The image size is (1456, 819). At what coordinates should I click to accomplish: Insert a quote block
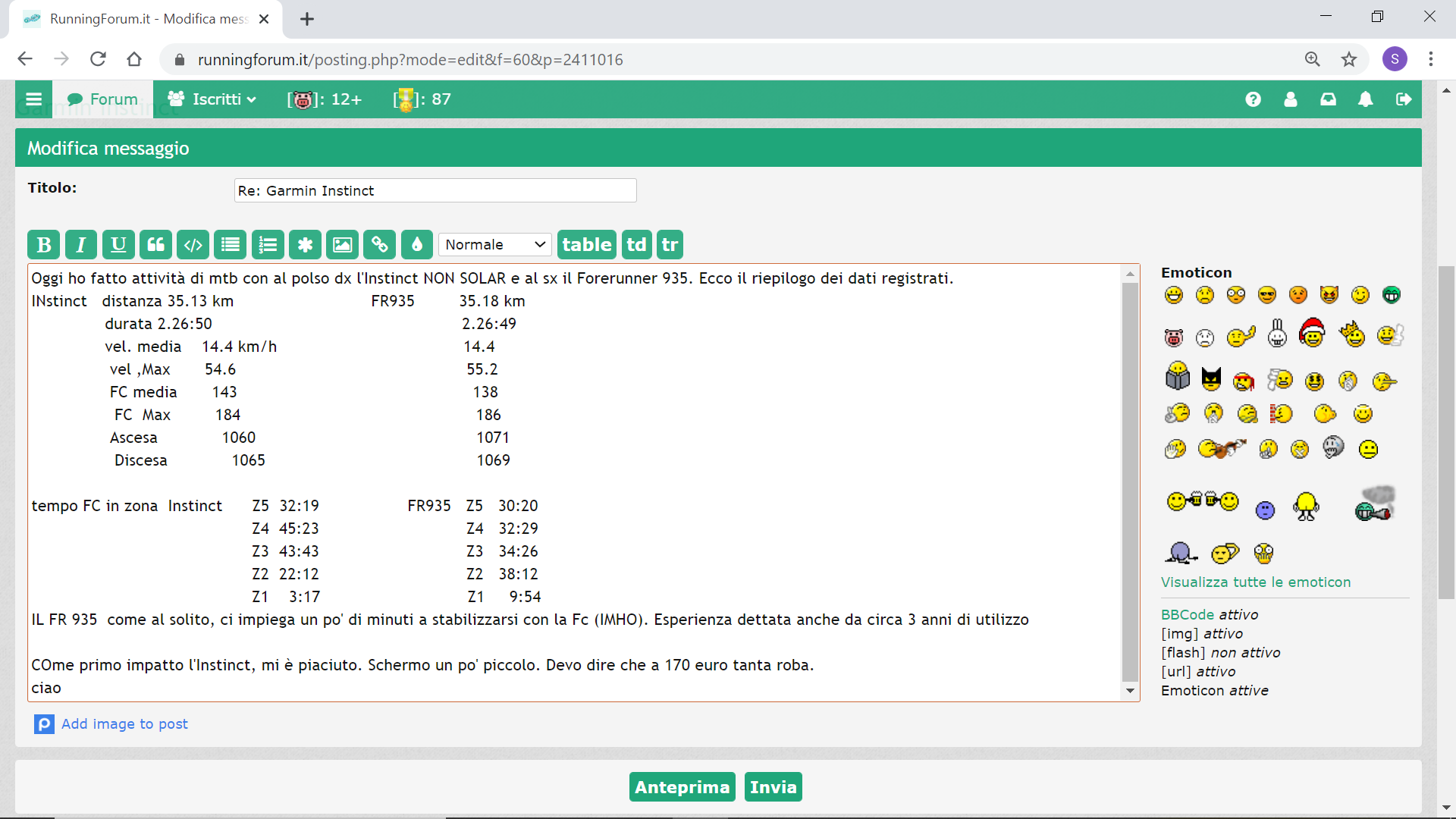pyautogui.click(x=155, y=245)
